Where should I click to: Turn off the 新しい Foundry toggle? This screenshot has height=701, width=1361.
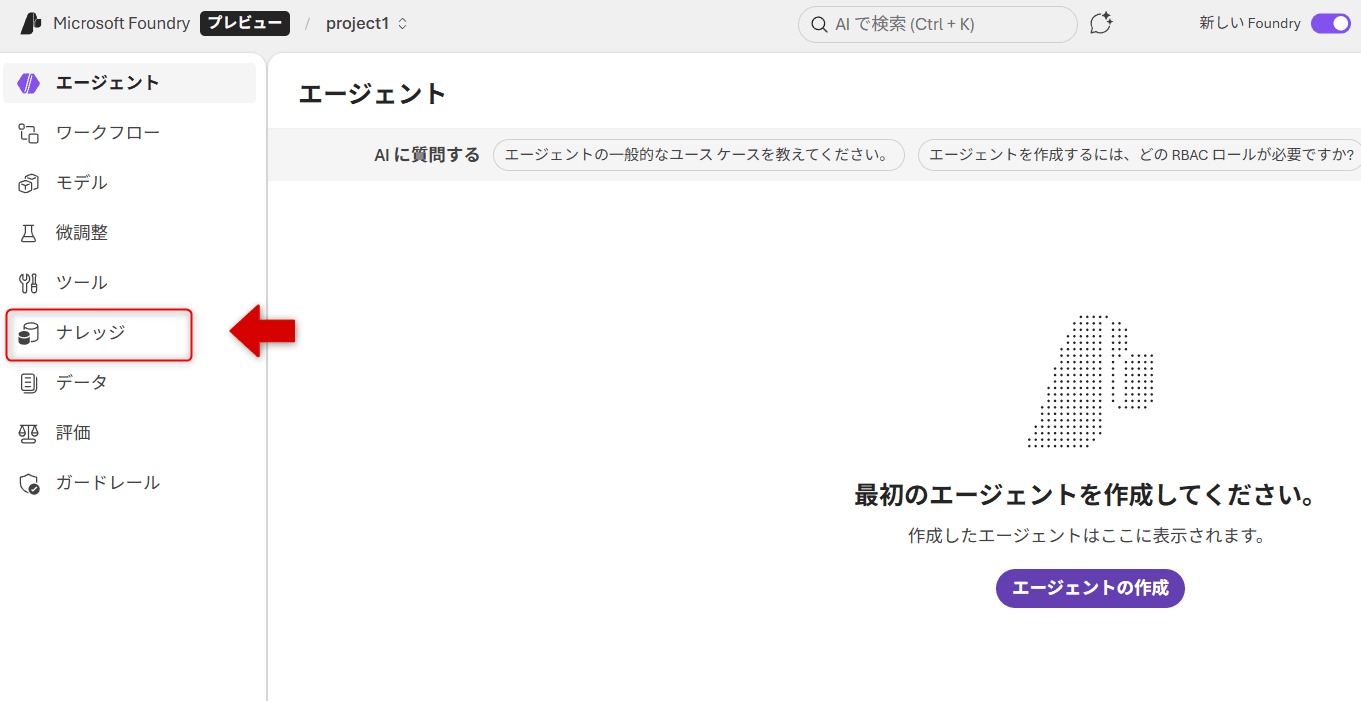(x=1331, y=23)
